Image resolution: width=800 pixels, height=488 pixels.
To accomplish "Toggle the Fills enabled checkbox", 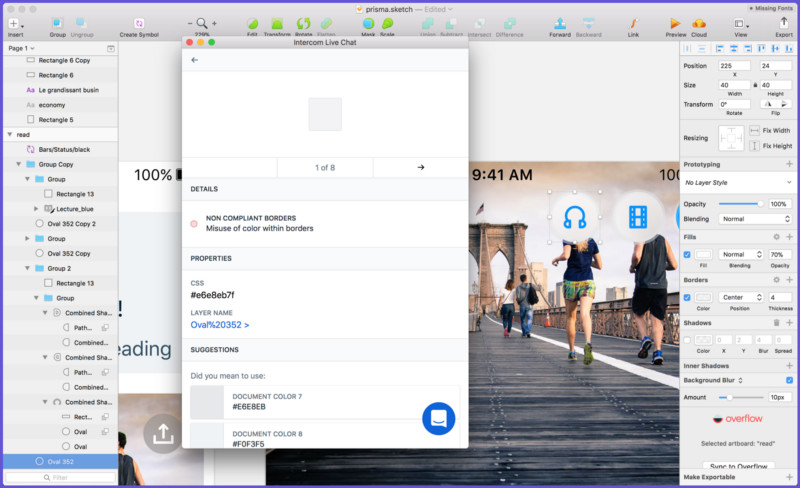I will [687, 254].
